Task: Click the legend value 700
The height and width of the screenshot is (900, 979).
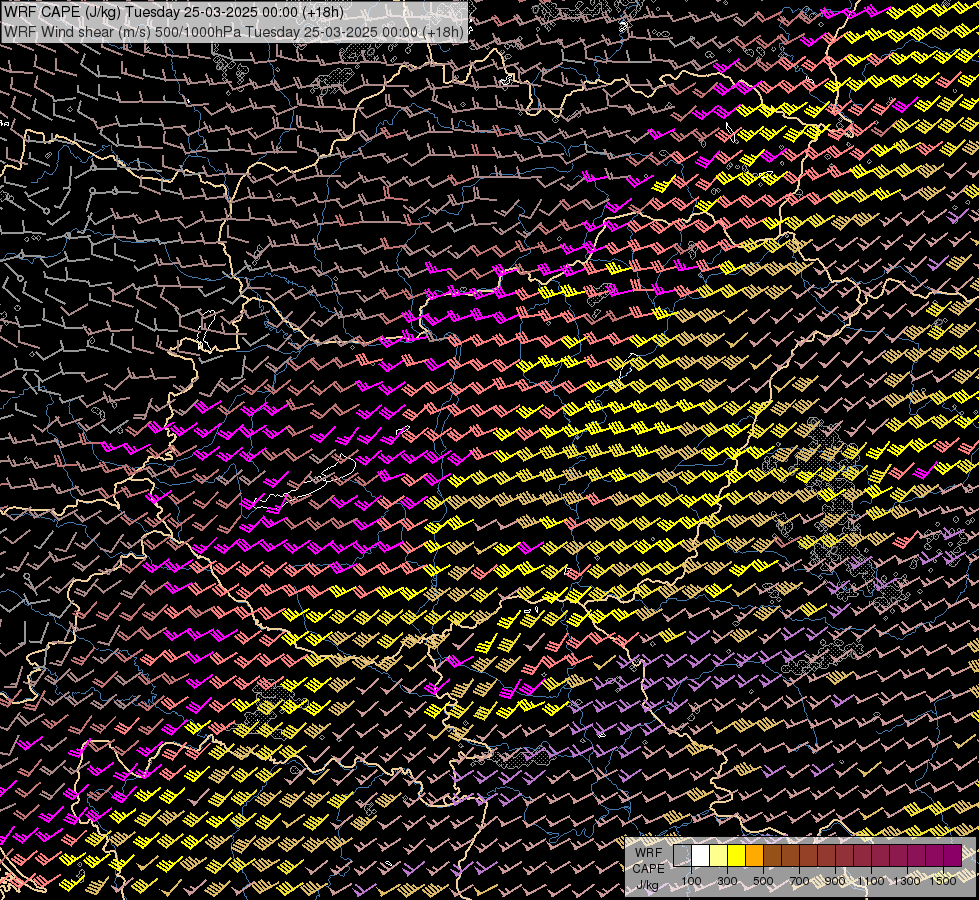Action: pyautogui.click(x=799, y=881)
